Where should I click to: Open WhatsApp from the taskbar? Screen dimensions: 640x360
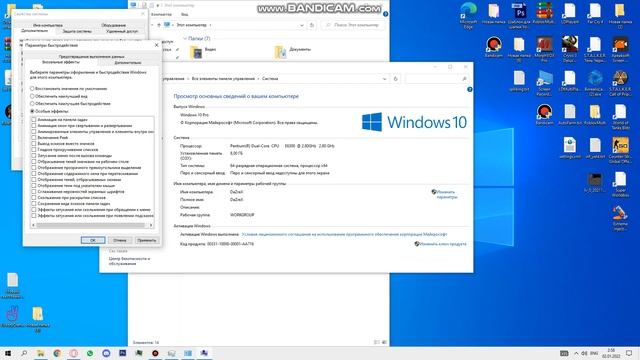(x=89, y=353)
